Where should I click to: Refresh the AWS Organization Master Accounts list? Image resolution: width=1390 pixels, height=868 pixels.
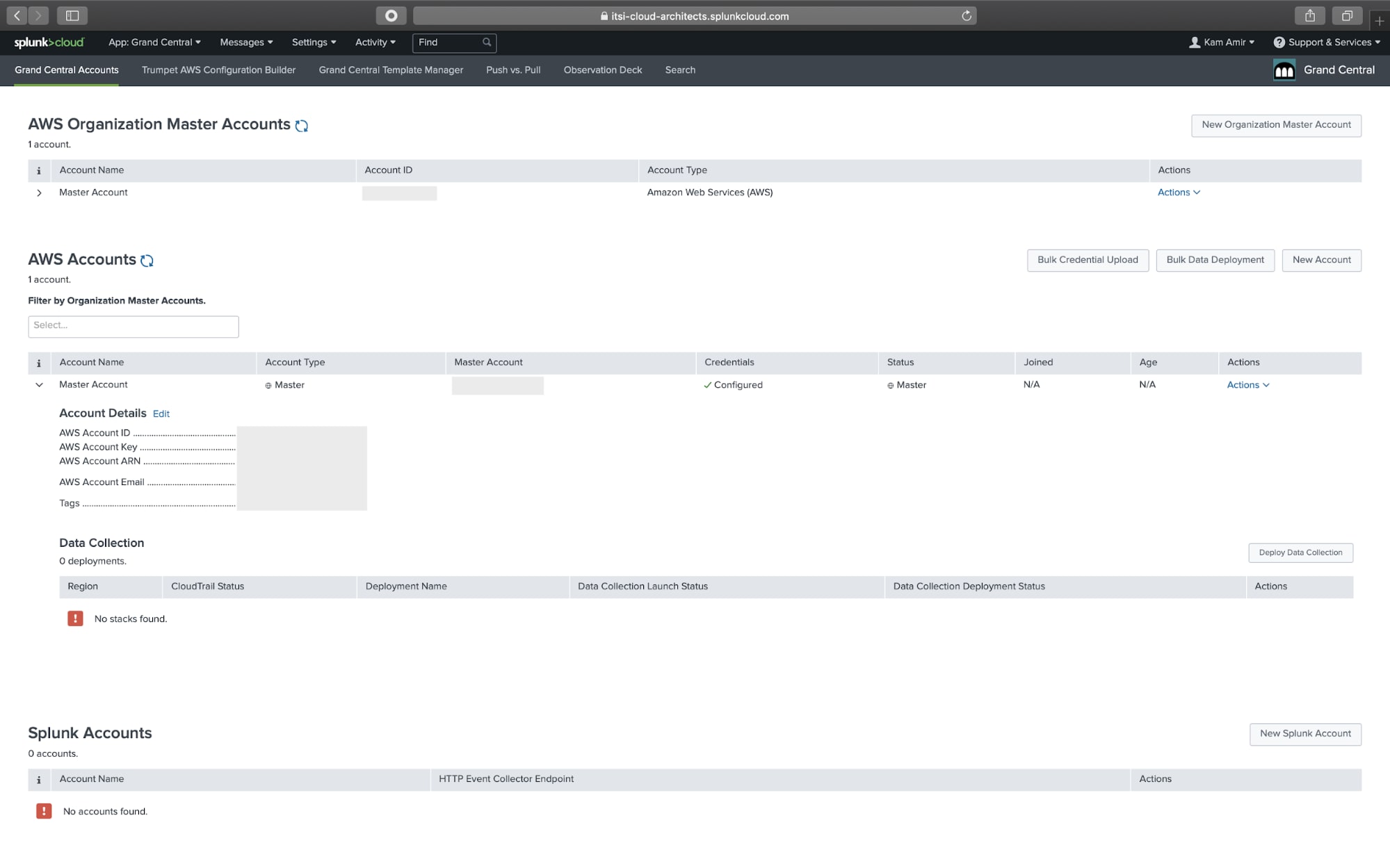click(301, 126)
